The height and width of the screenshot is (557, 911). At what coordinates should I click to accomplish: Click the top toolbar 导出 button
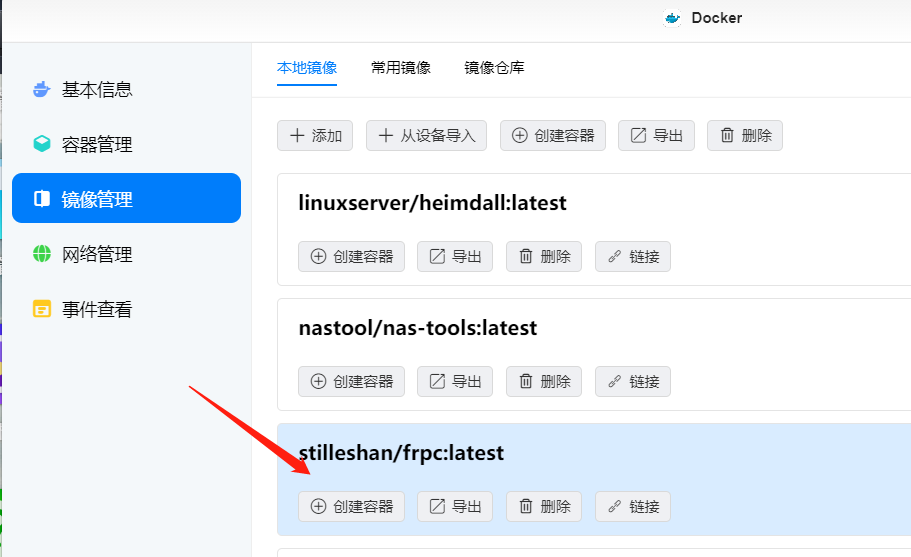657,135
